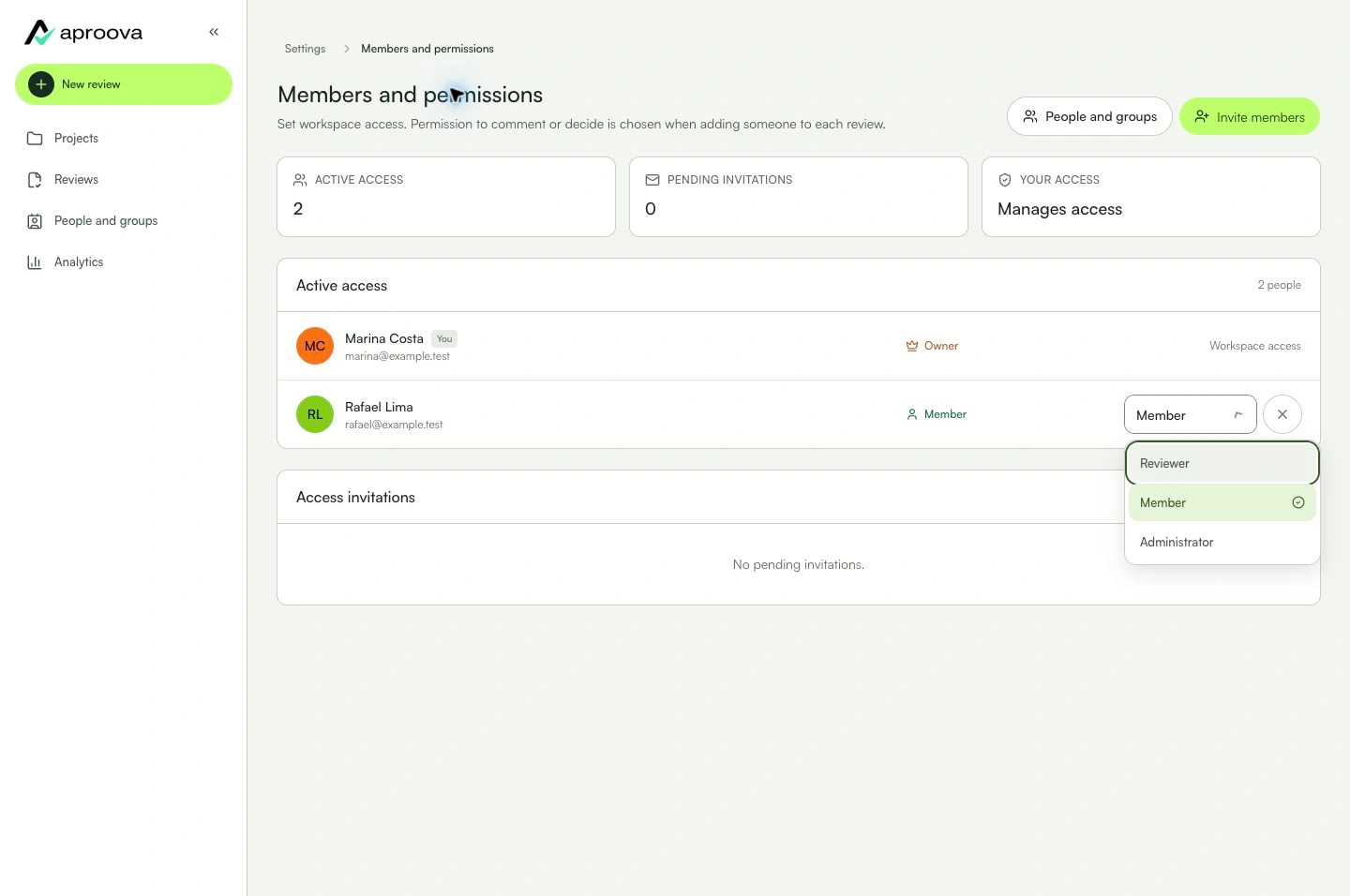1350x896 pixels.
Task: Click the 'You' badge beside Marina Costa
Action: coord(444,339)
